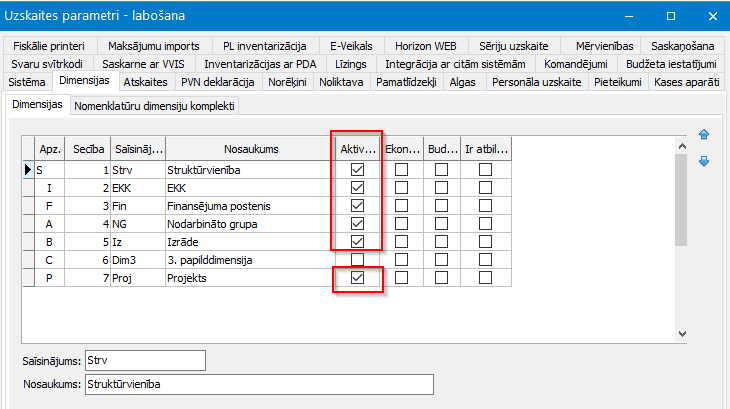The height and width of the screenshot is (409, 730).
Task: Go to the Fiskālie printeri tab
Action: (50, 46)
